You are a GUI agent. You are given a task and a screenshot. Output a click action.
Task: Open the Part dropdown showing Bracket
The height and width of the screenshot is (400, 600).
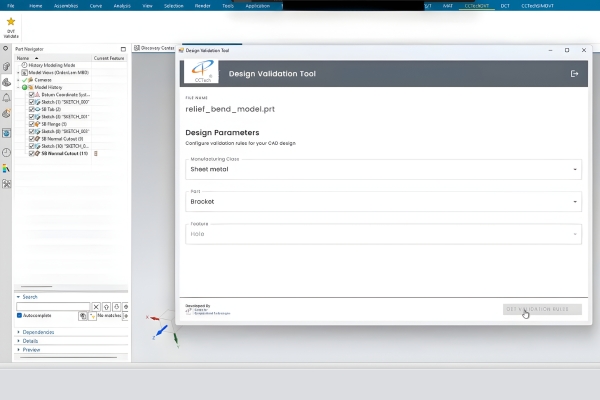pyautogui.click(x=383, y=201)
